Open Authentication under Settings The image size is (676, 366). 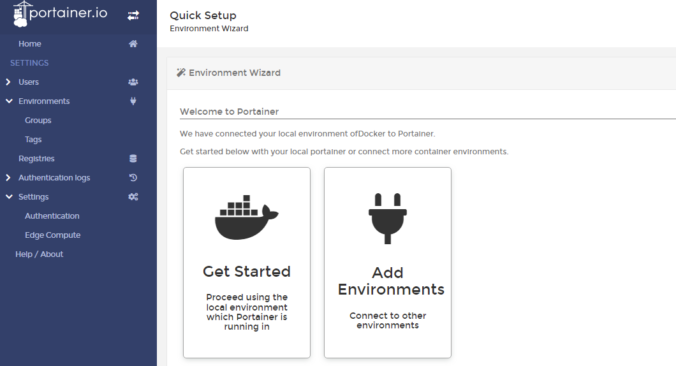[x=52, y=216]
